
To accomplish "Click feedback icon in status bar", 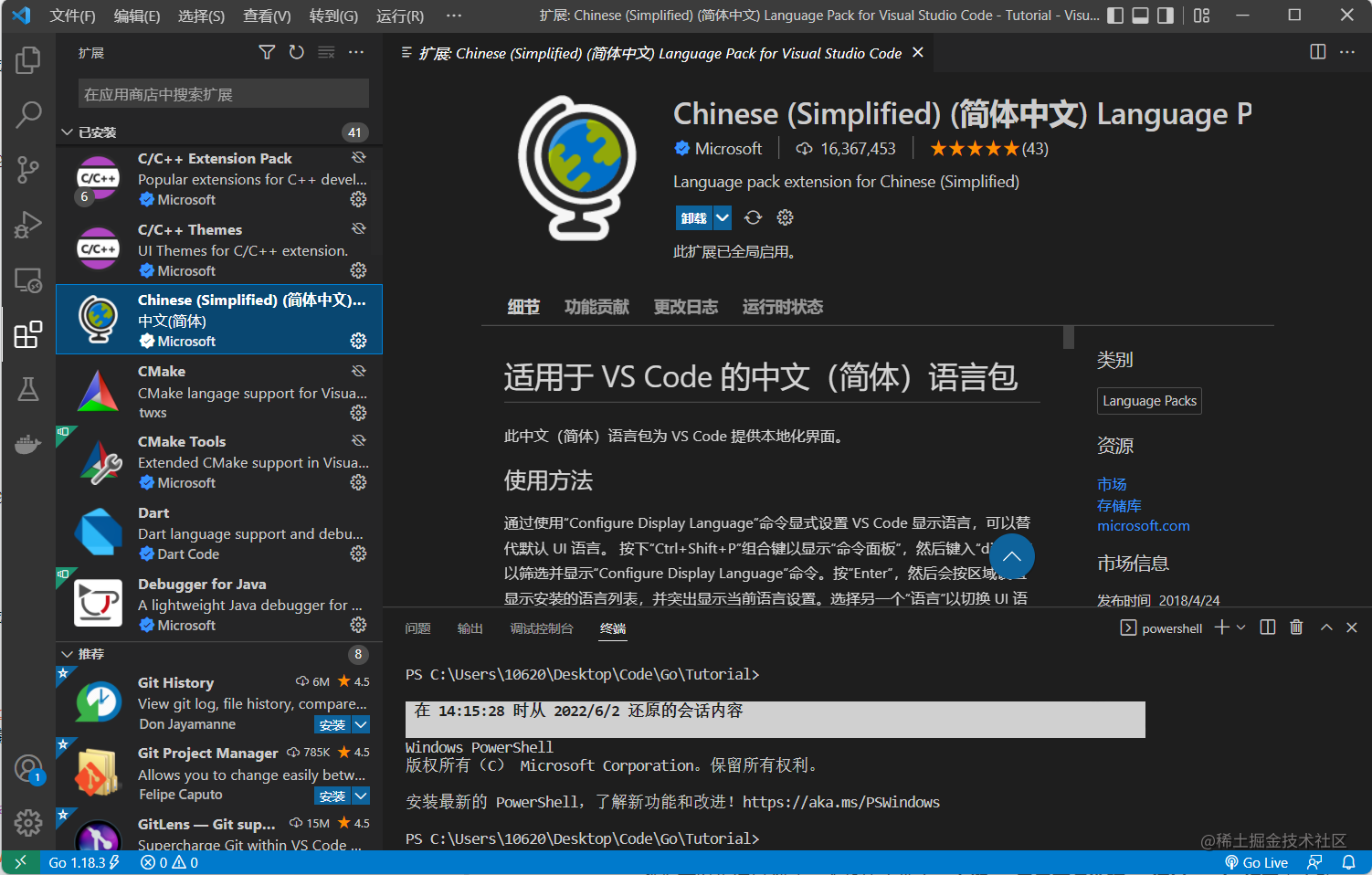I will click(1314, 862).
